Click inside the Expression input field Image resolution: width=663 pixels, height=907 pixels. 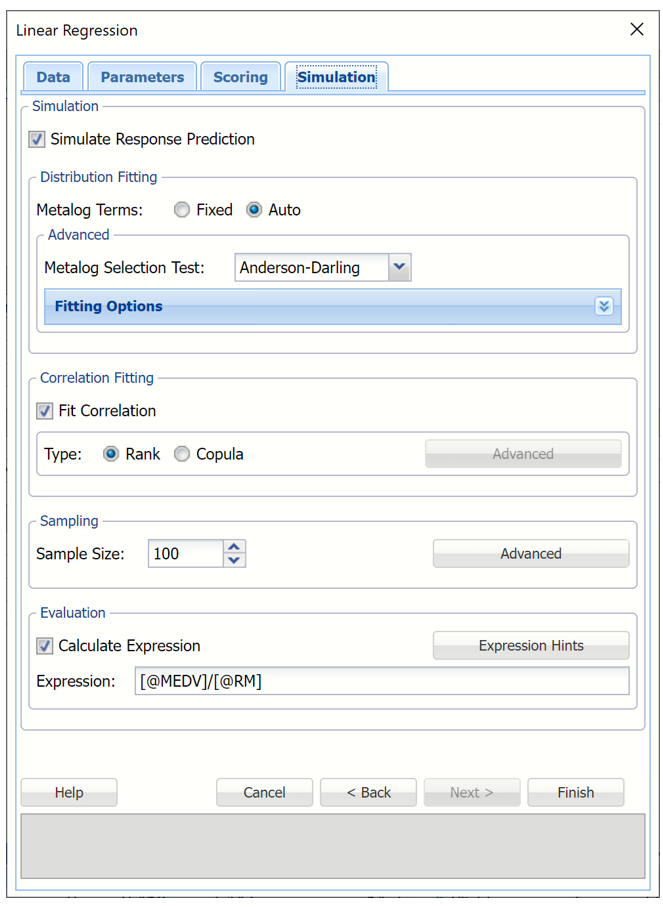[380, 682]
